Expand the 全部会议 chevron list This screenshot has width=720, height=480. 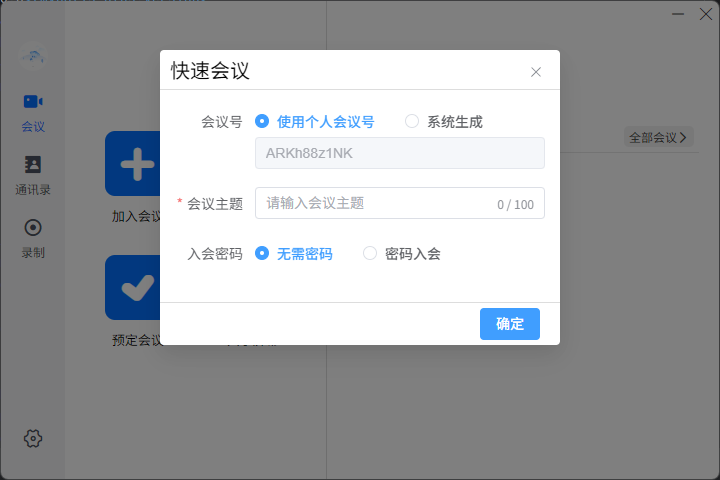click(x=658, y=137)
